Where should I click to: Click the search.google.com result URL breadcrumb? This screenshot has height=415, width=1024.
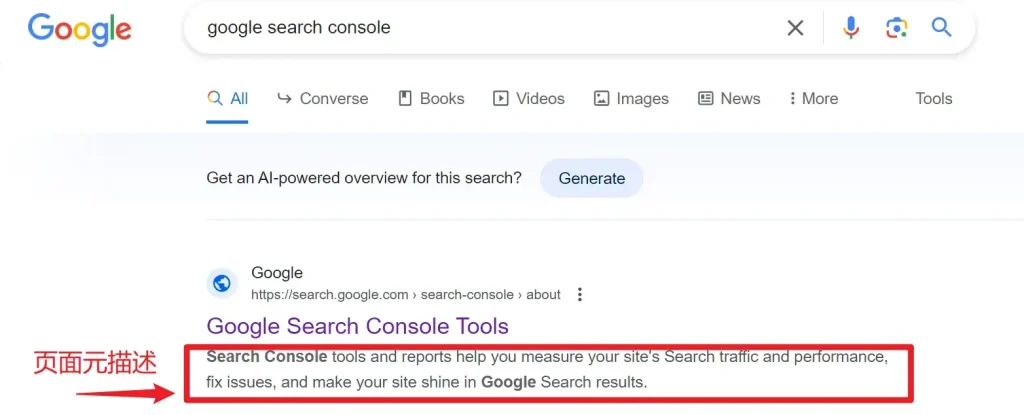point(406,295)
